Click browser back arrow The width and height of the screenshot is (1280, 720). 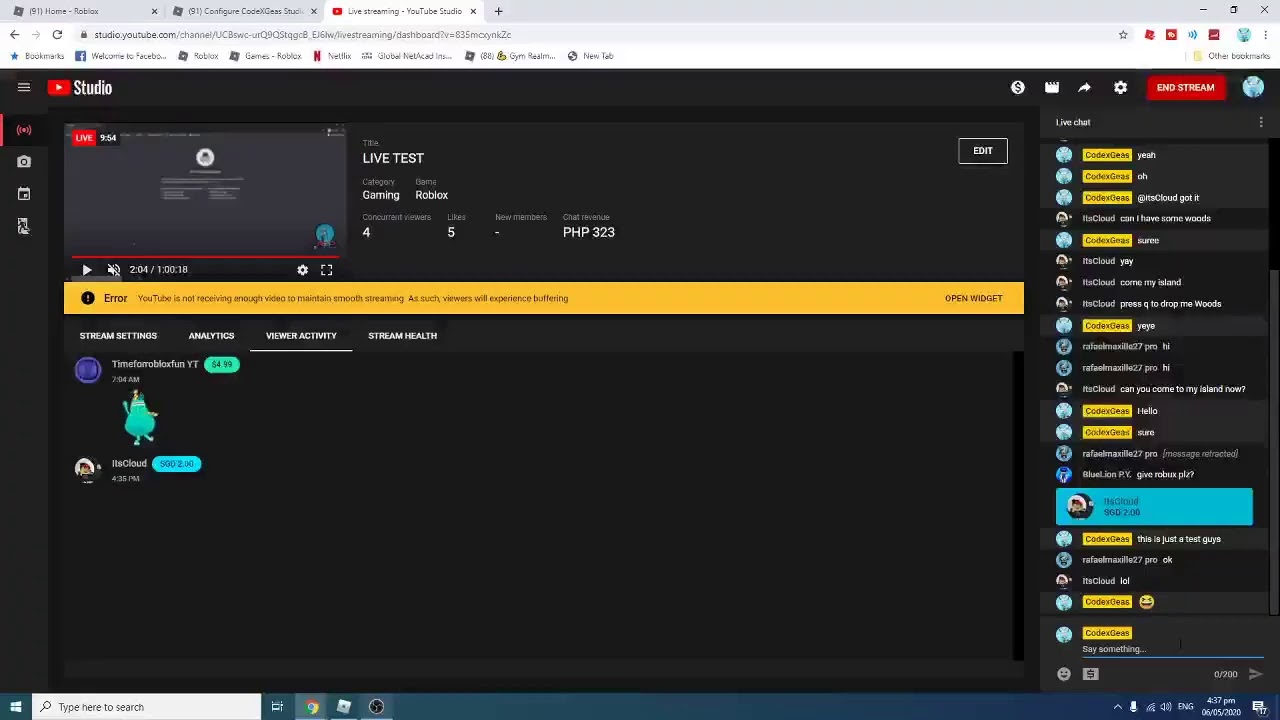(x=14, y=35)
